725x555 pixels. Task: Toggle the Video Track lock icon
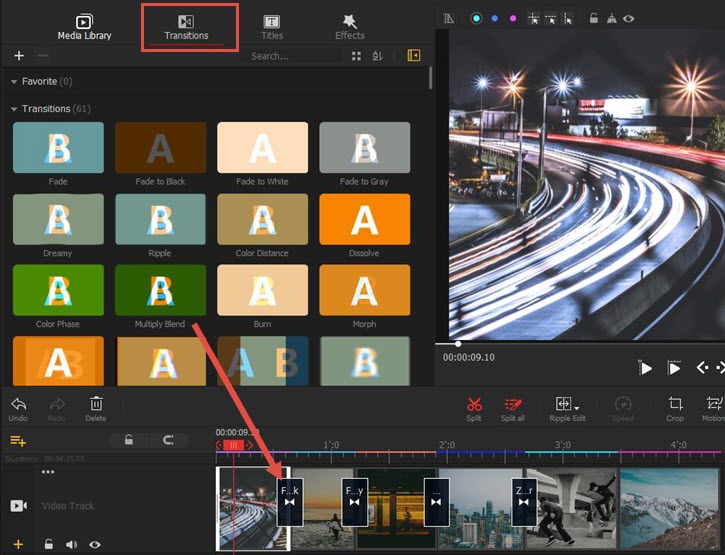point(48,545)
